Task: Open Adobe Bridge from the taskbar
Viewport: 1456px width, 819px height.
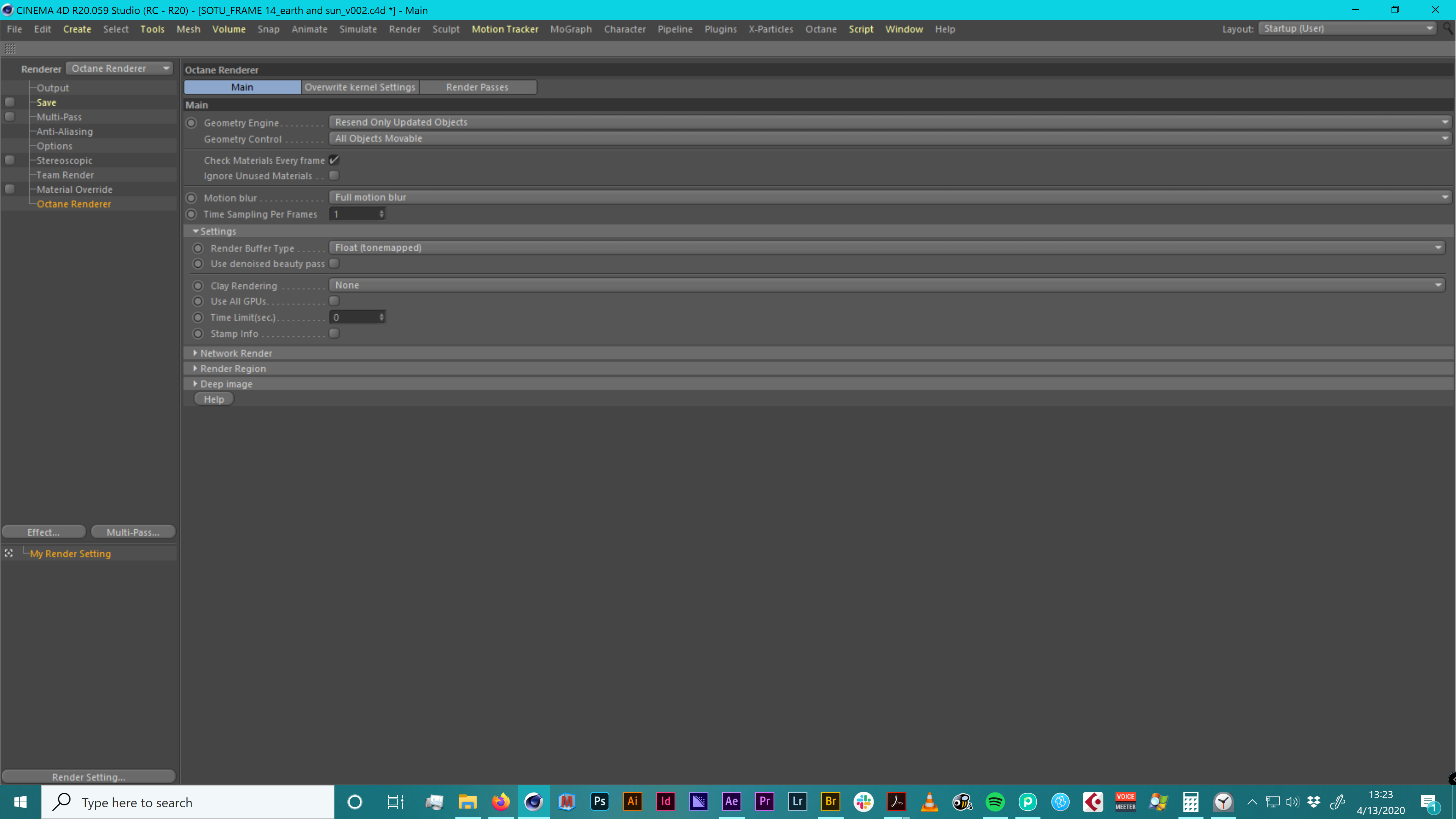Action: point(830,802)
